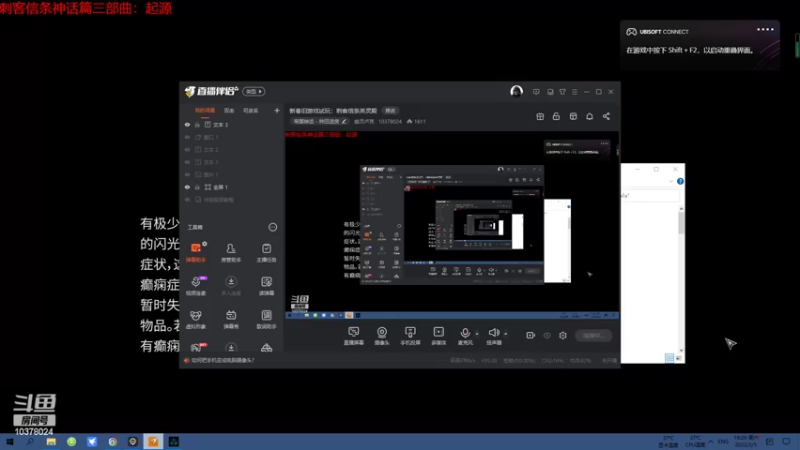Open the 工具箱 round more-options button
Screen dimensions: 800x450
coord(273,227)
